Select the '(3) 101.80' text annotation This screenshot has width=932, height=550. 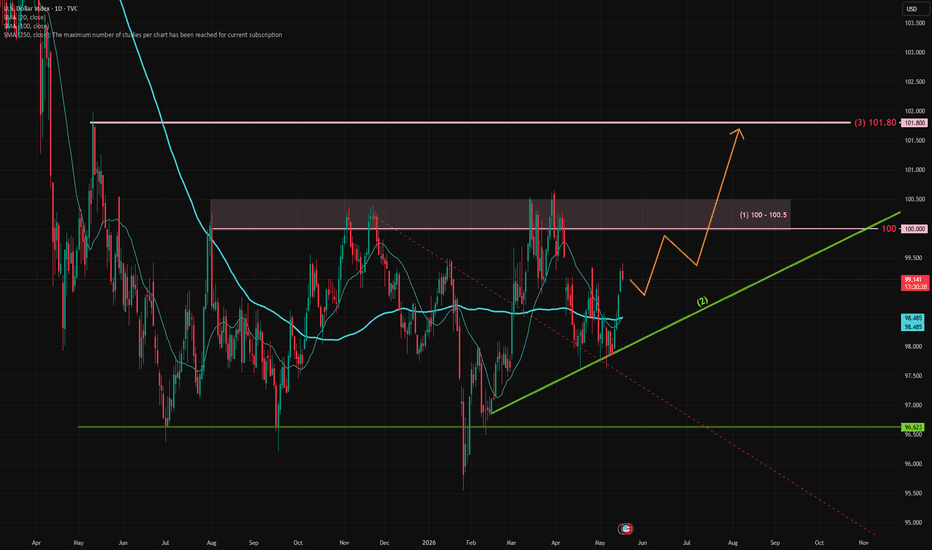tap(875, 123)
